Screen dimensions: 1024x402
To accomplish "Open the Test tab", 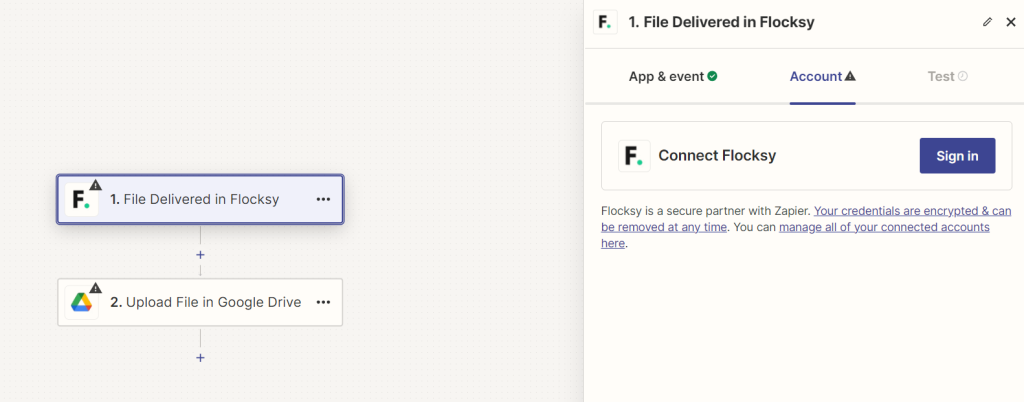I will (x=947, y=76).
